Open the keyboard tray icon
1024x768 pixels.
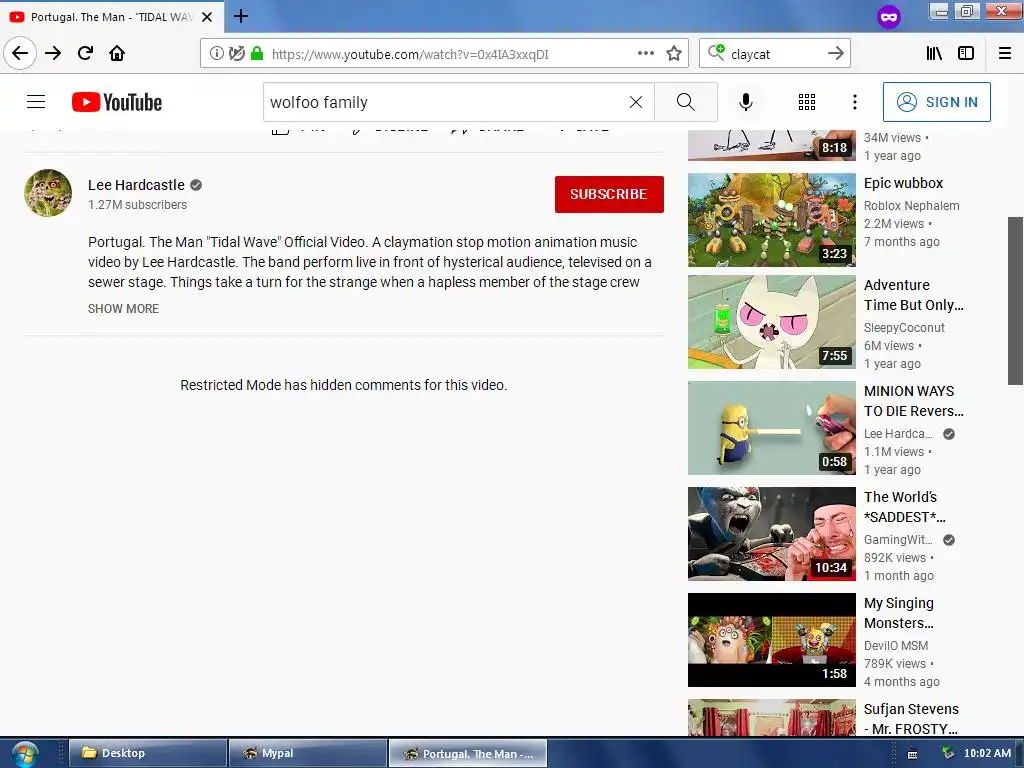click(912, 754)
